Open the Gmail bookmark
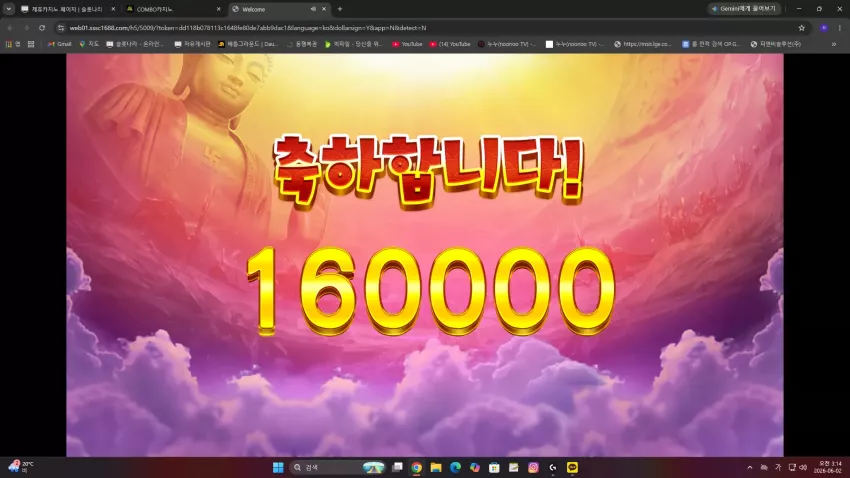 [x=60, y=44]
